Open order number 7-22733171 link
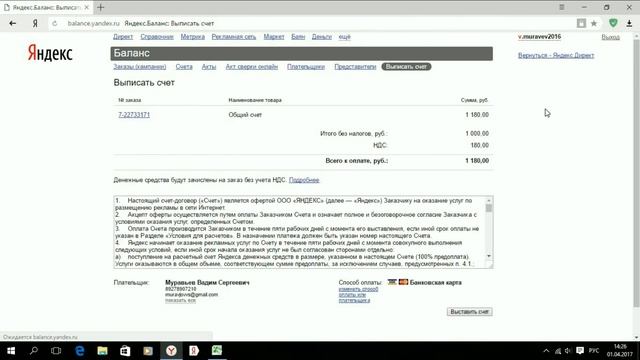Image resolution: width=640 pixels, height=360 pixels. click(x=134, y=115)
